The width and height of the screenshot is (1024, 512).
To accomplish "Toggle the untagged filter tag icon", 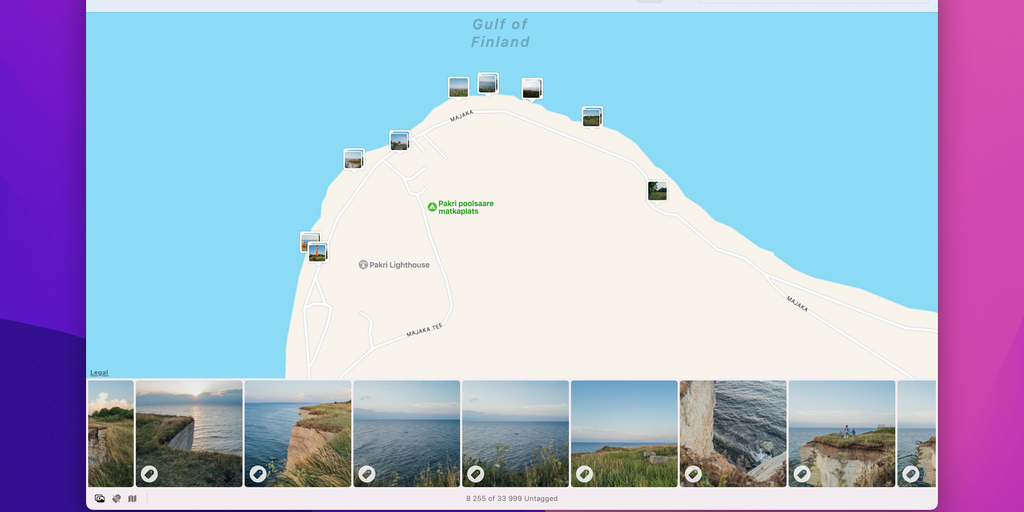I will [116, 498].
